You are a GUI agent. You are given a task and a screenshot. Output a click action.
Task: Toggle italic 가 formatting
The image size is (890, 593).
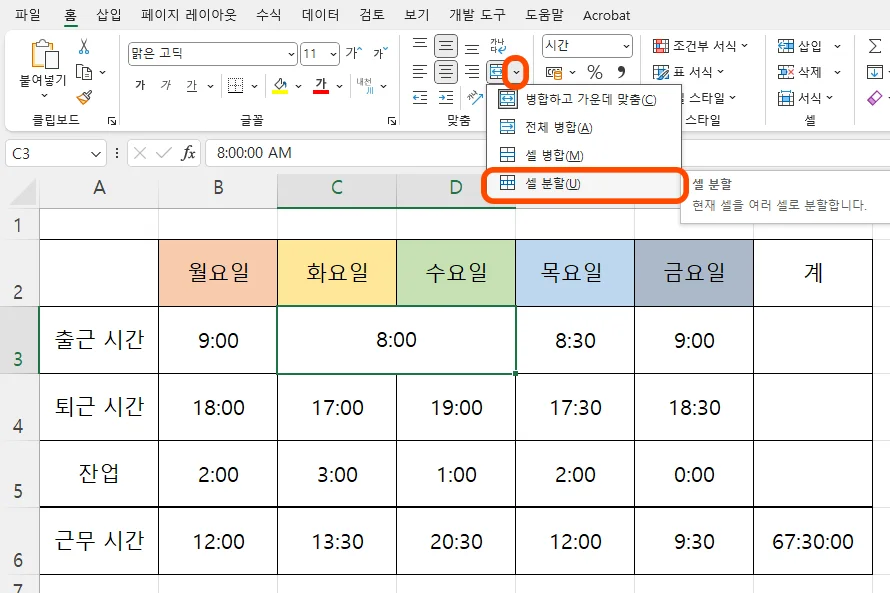tap(166, 86)
